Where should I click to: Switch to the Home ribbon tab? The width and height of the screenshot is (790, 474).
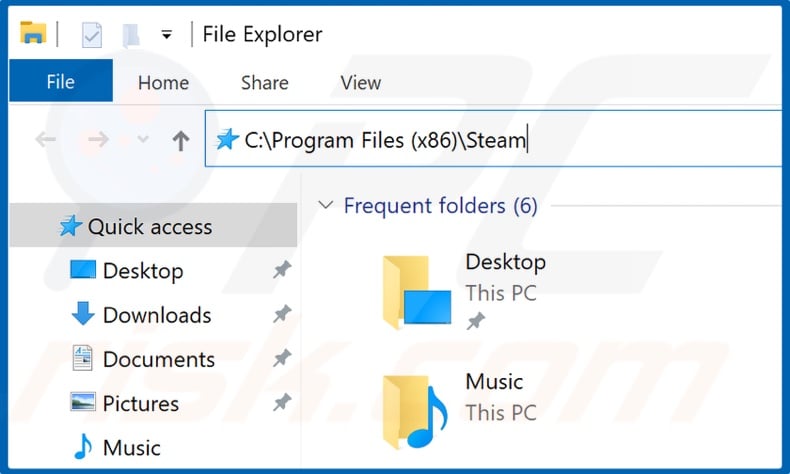click(163, 83)
